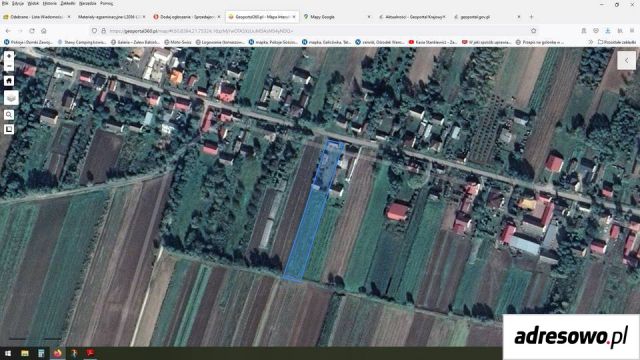
Task: Open the Pokoje Domki bookmark
Action: pos(28,42)
